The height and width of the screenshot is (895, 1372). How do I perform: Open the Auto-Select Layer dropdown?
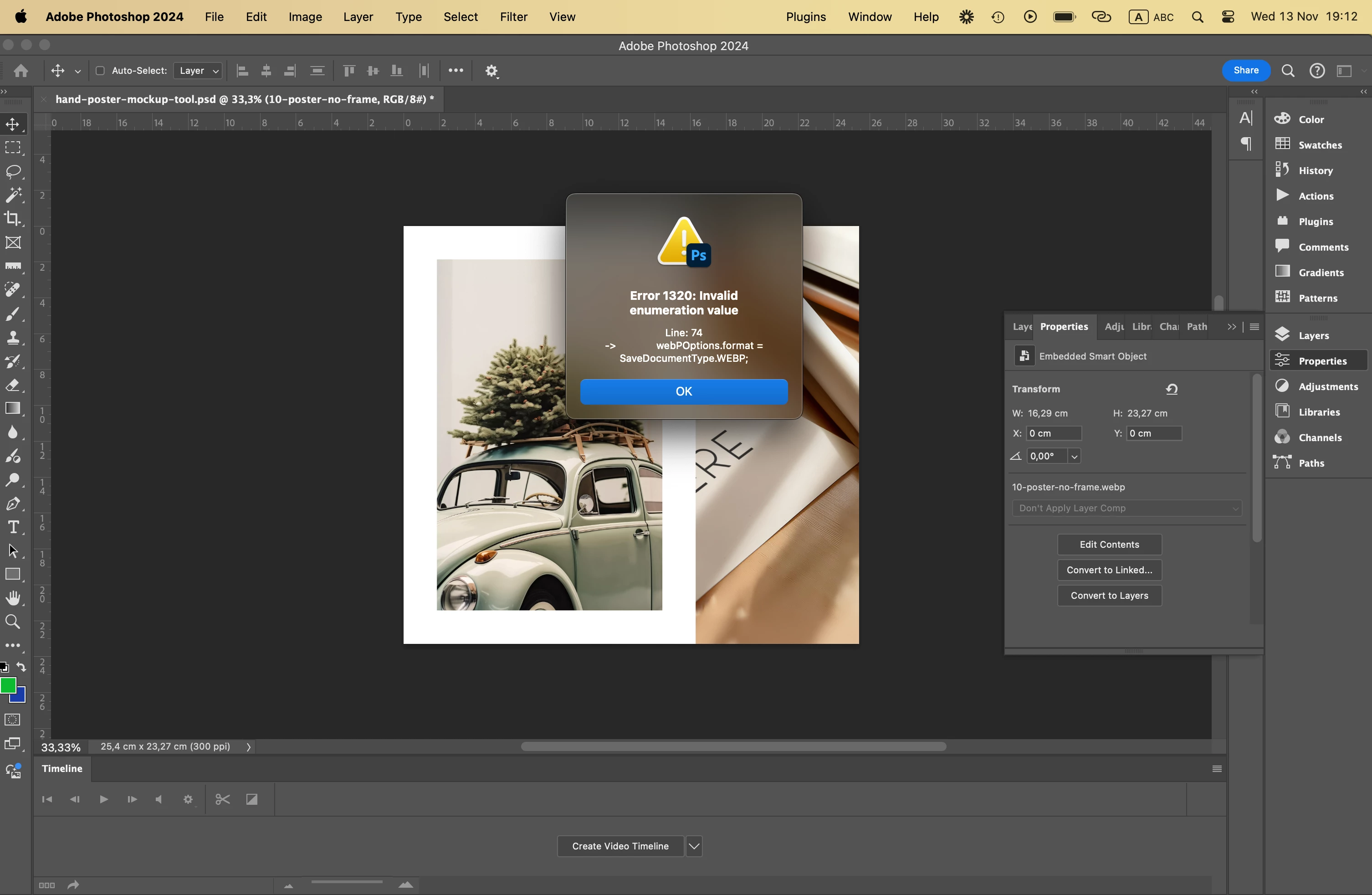198,71
